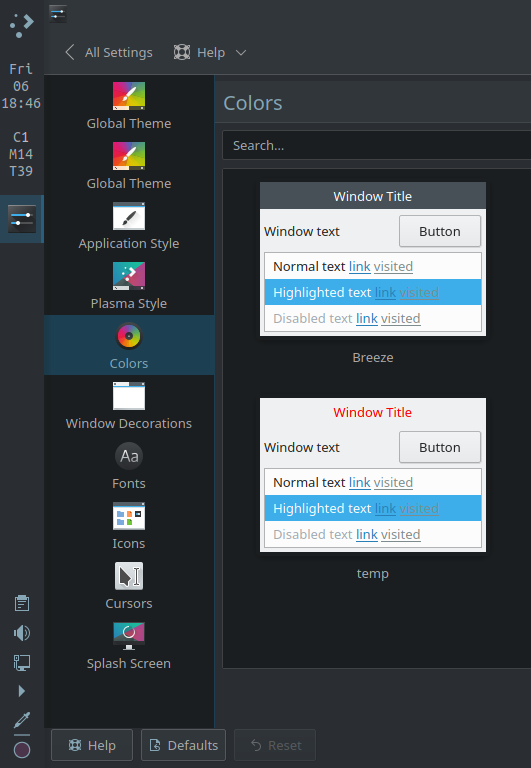Show hidden system tray icons arrow
531x768 pixels.
22,691
